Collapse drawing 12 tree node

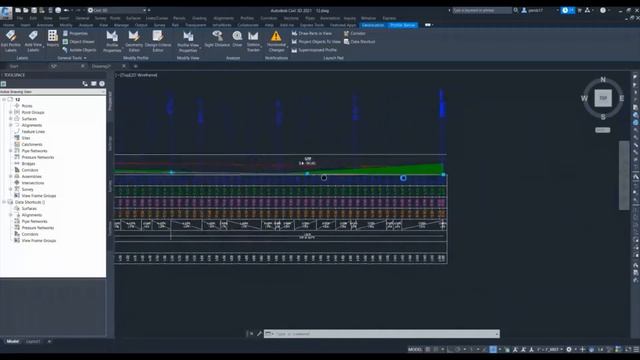tap(4, 100)
